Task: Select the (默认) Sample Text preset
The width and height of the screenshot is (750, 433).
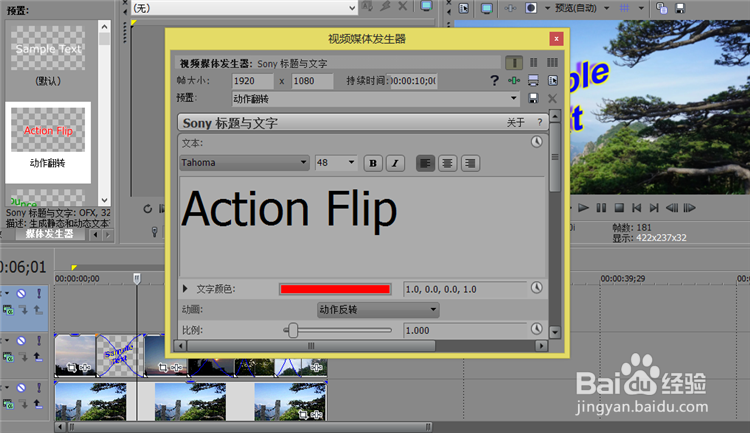Action: click(x=48, y=57)
